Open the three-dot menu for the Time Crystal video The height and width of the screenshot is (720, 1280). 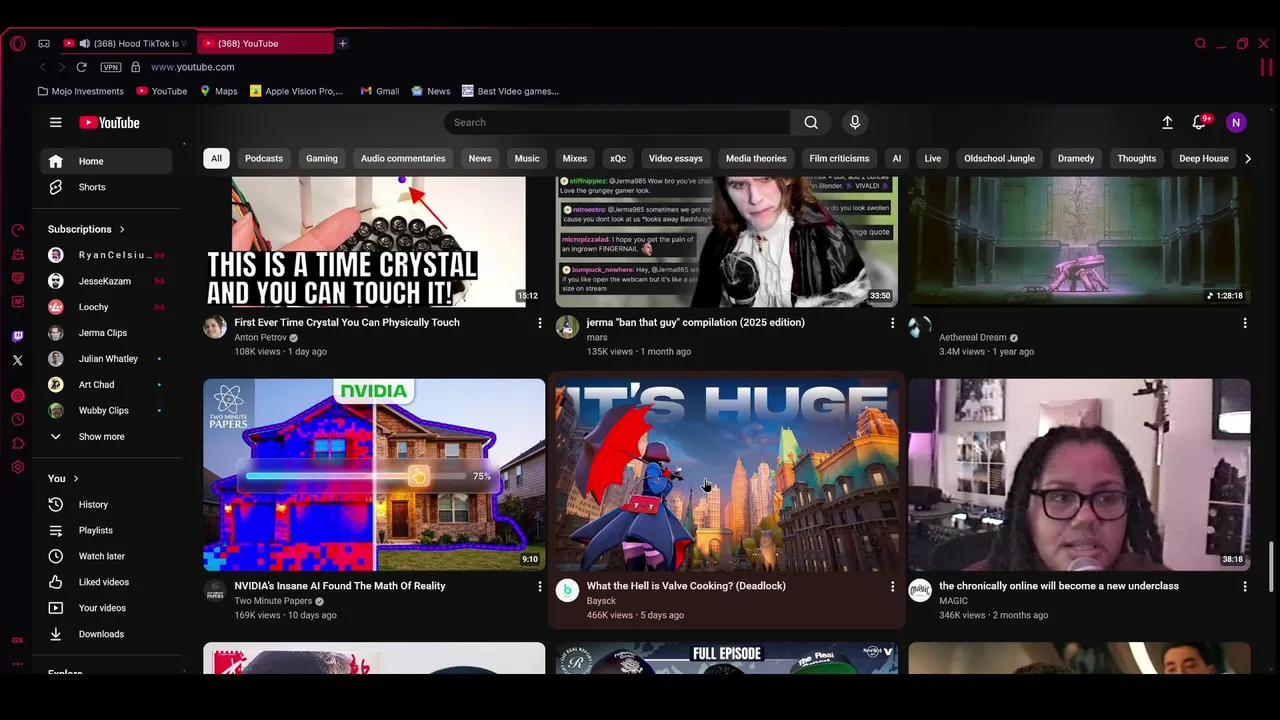(x=540, y=322)
